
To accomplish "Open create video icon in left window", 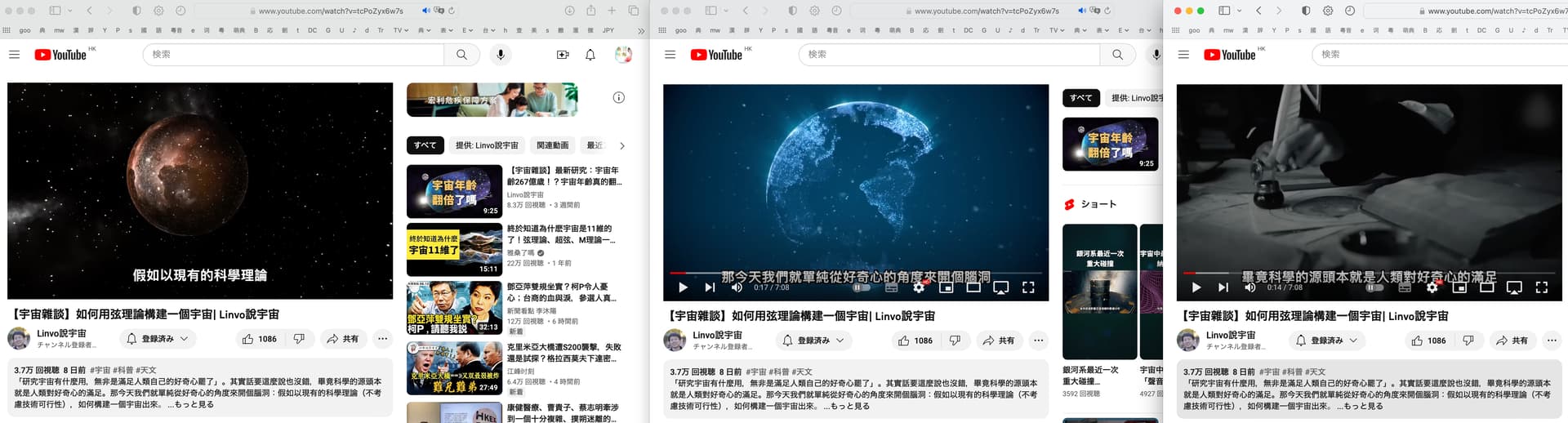I will 563,55.
